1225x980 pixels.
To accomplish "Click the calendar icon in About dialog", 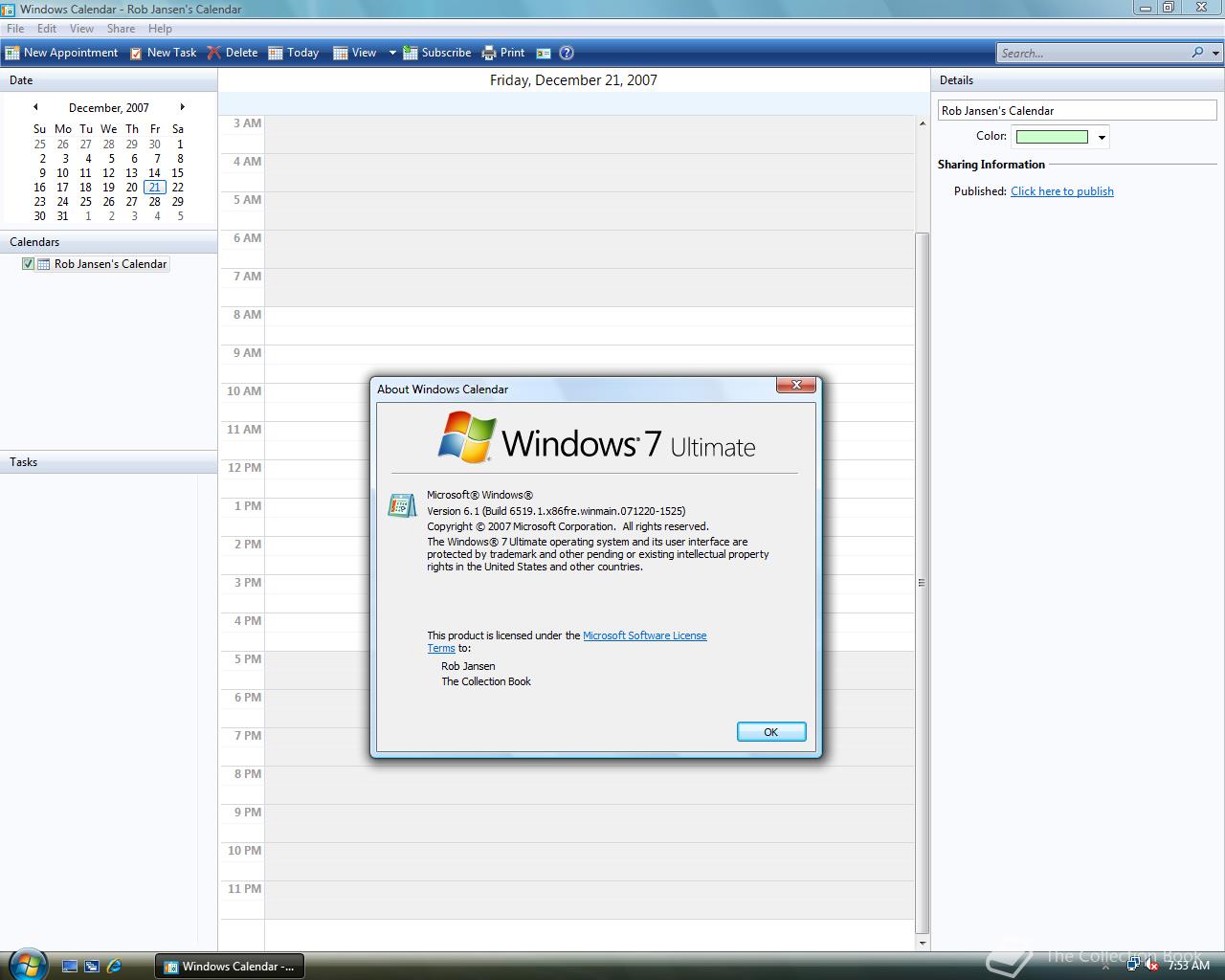I will point(402,504).
